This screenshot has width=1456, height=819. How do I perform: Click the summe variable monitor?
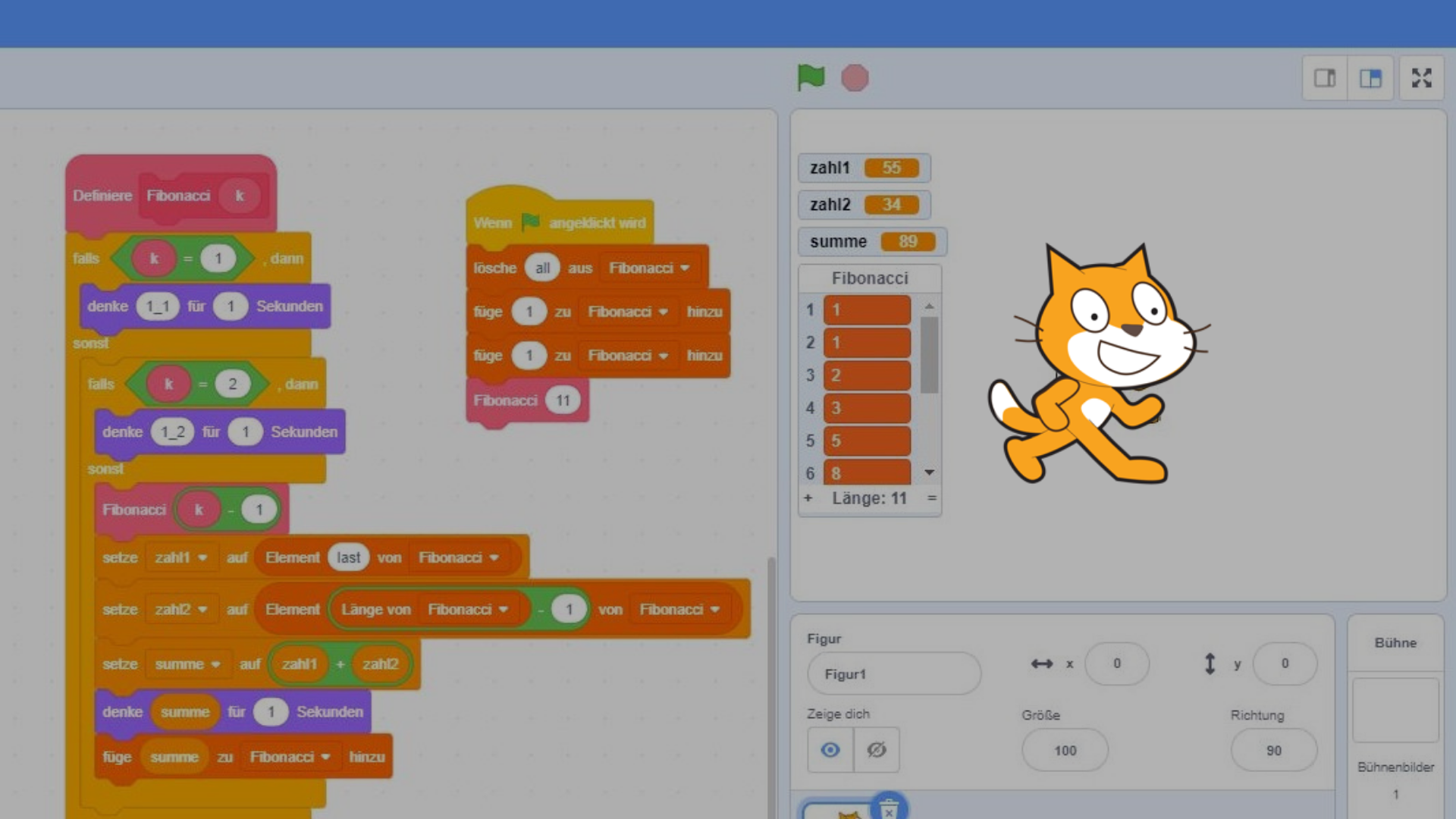[x=872, y=242]
